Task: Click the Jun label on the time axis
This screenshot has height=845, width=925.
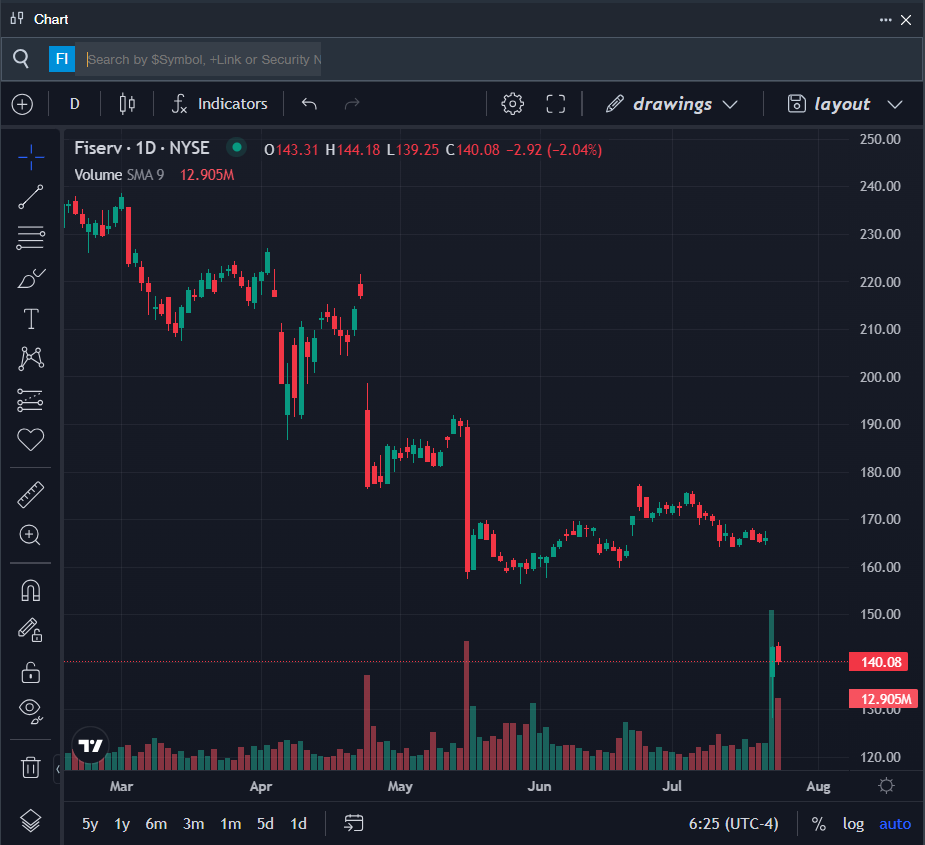Action: coord(539,787)
